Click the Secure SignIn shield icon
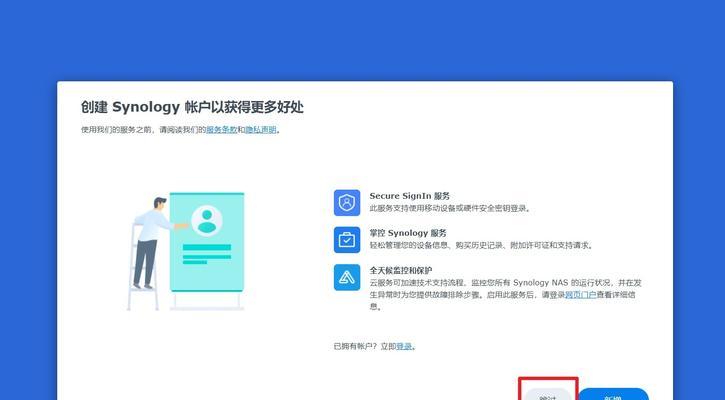The height and width of the screenshot is (400, 725). (347, 203)
